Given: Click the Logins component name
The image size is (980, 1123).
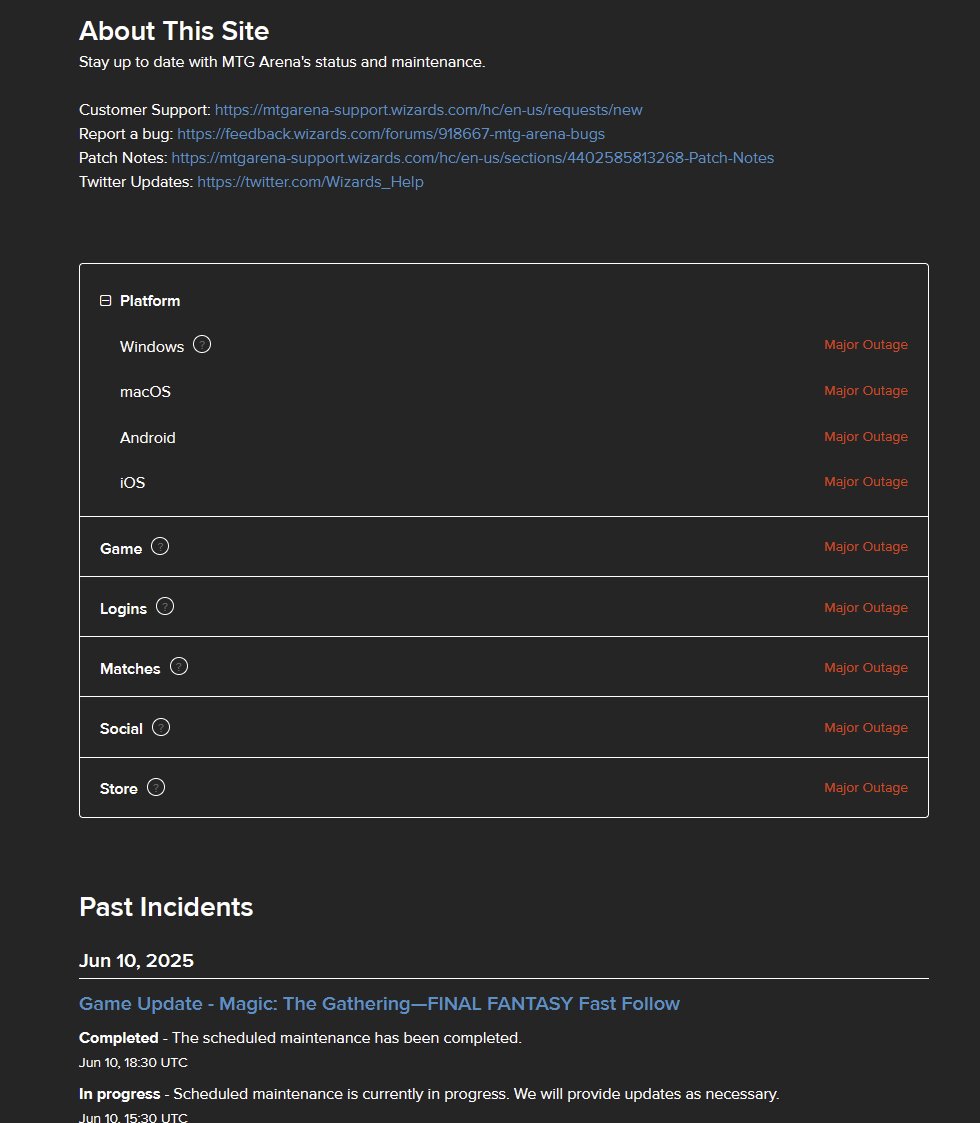Looking at the screenshot, I should (123, 609).
